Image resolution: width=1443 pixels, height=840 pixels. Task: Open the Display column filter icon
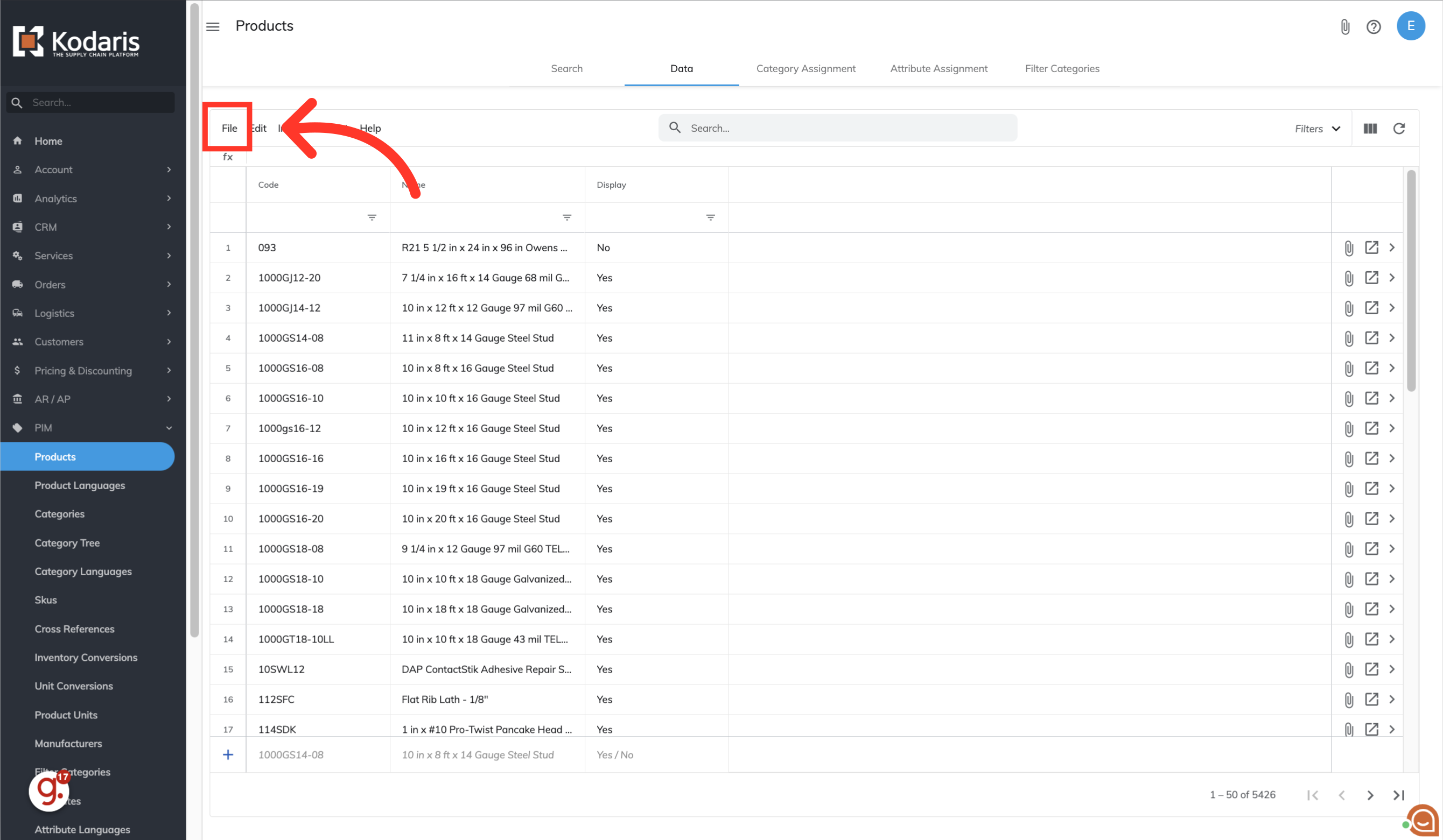point(710,217)
